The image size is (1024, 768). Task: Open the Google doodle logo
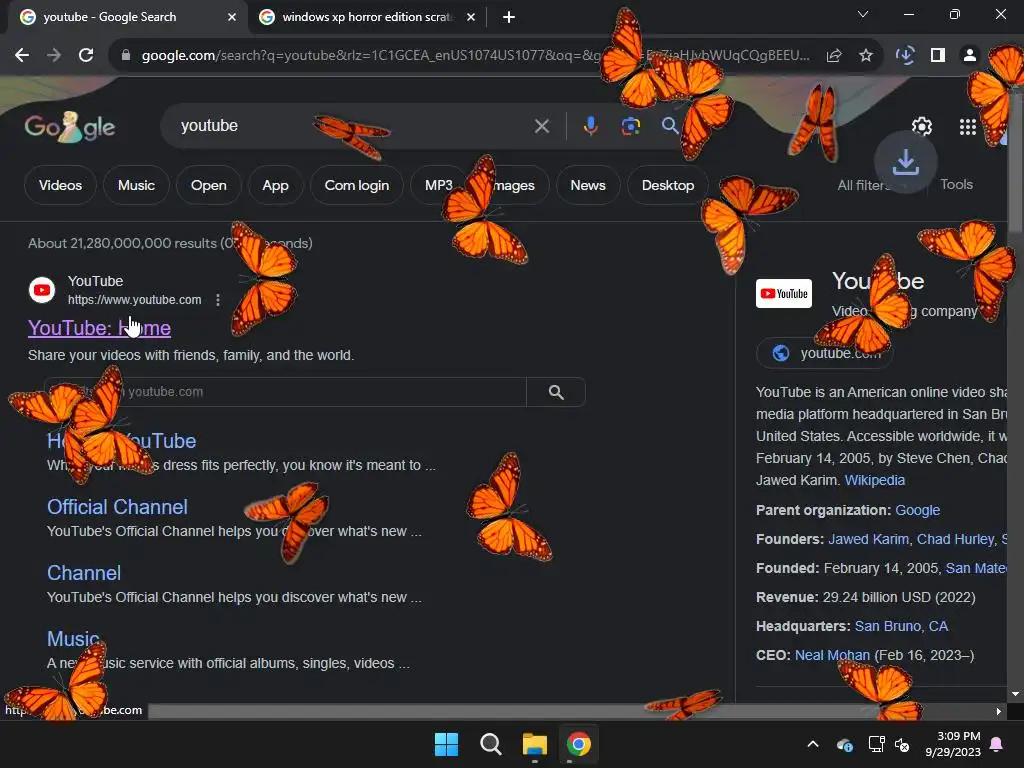coord(70,127)
